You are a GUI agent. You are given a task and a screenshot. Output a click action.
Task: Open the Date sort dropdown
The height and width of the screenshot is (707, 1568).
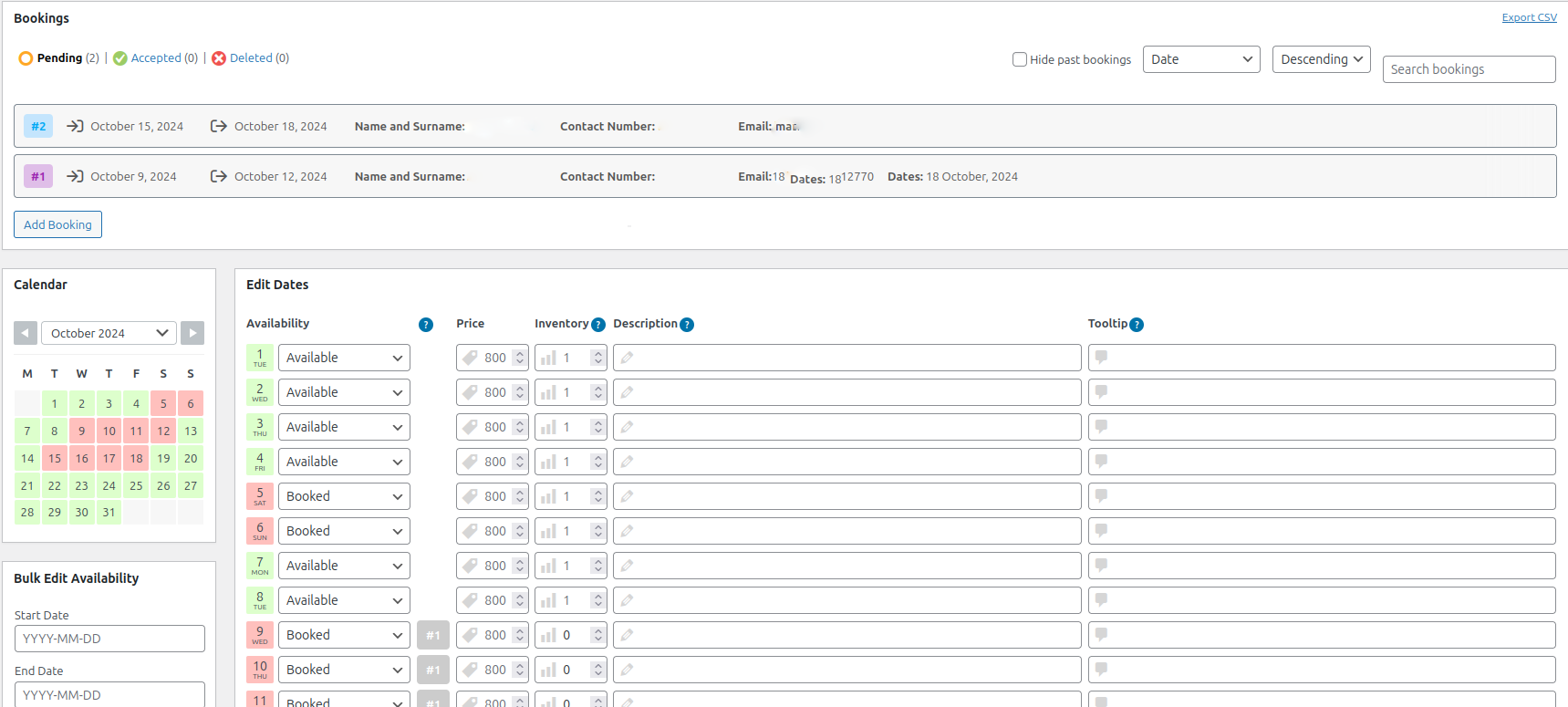1200,59
